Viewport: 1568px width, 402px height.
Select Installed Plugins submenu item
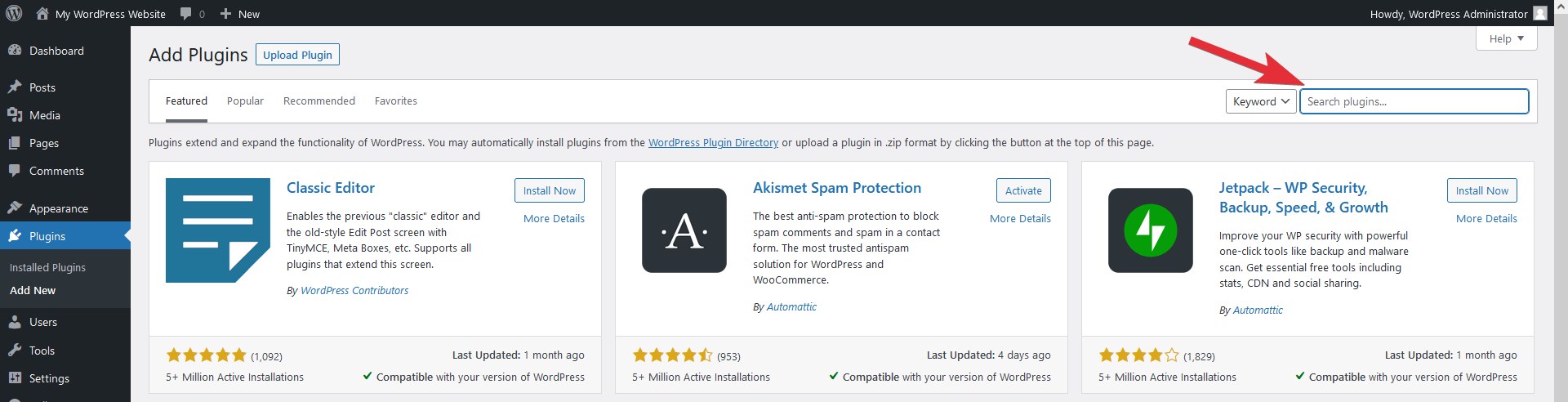[x=47, y=267]
